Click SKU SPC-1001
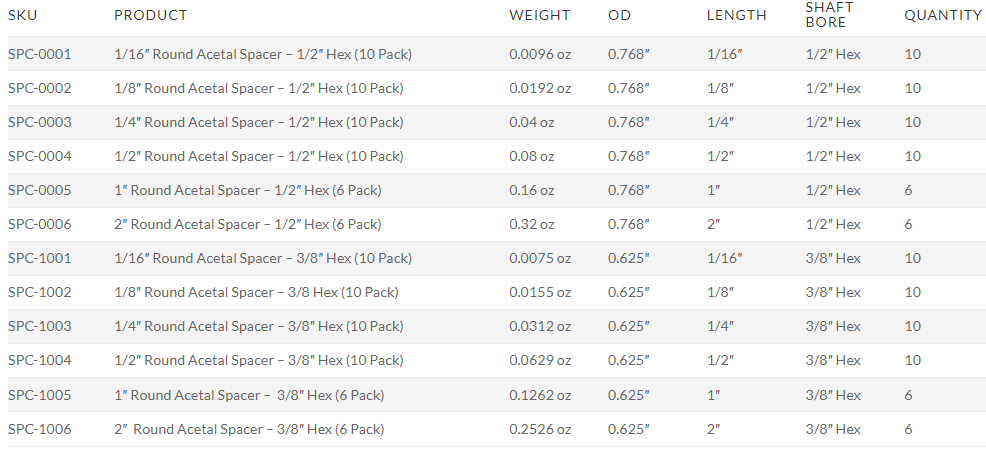This screenshot has width=986, height=453. (40, 258)
